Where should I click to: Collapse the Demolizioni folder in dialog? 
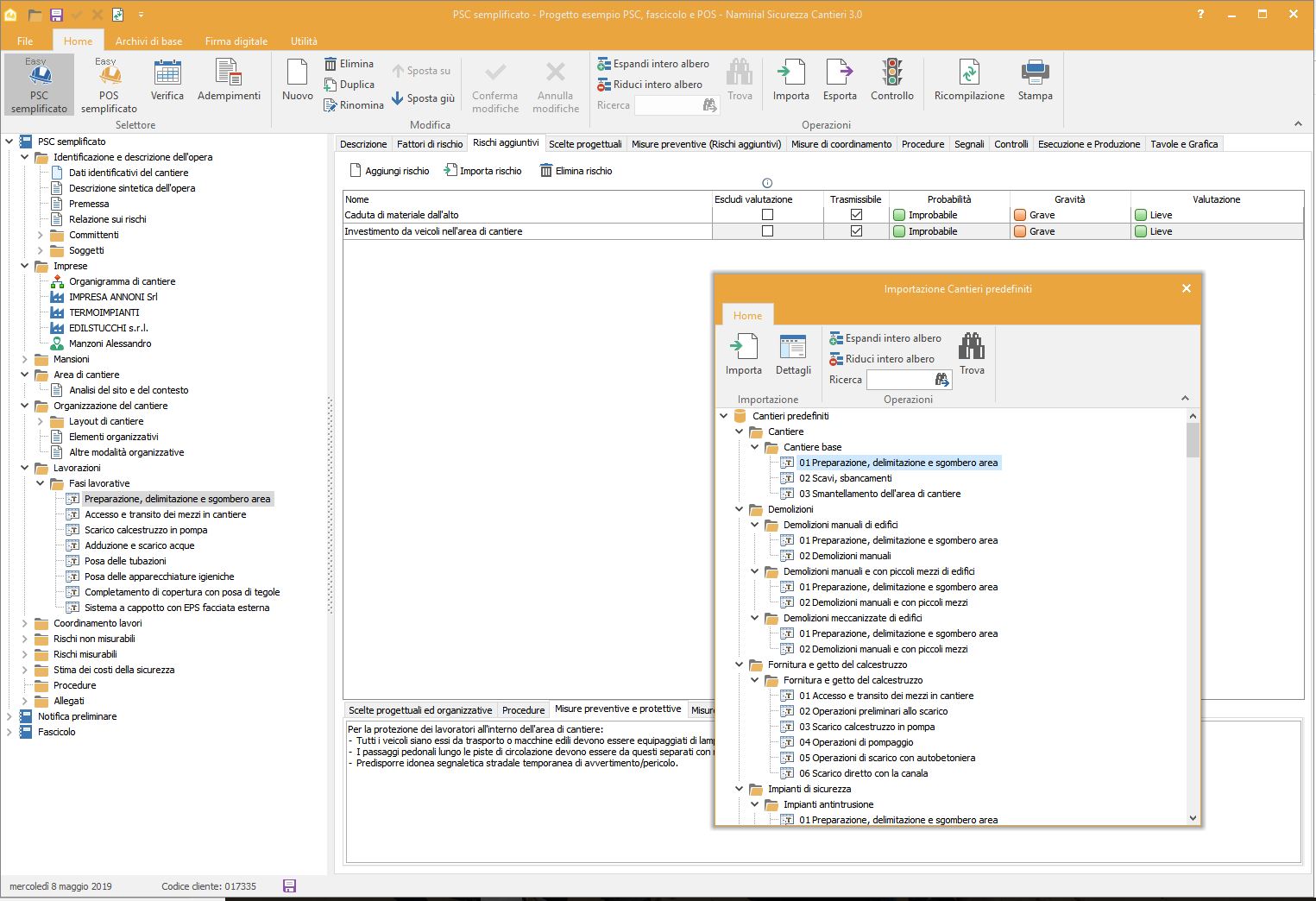coord(740,509)
